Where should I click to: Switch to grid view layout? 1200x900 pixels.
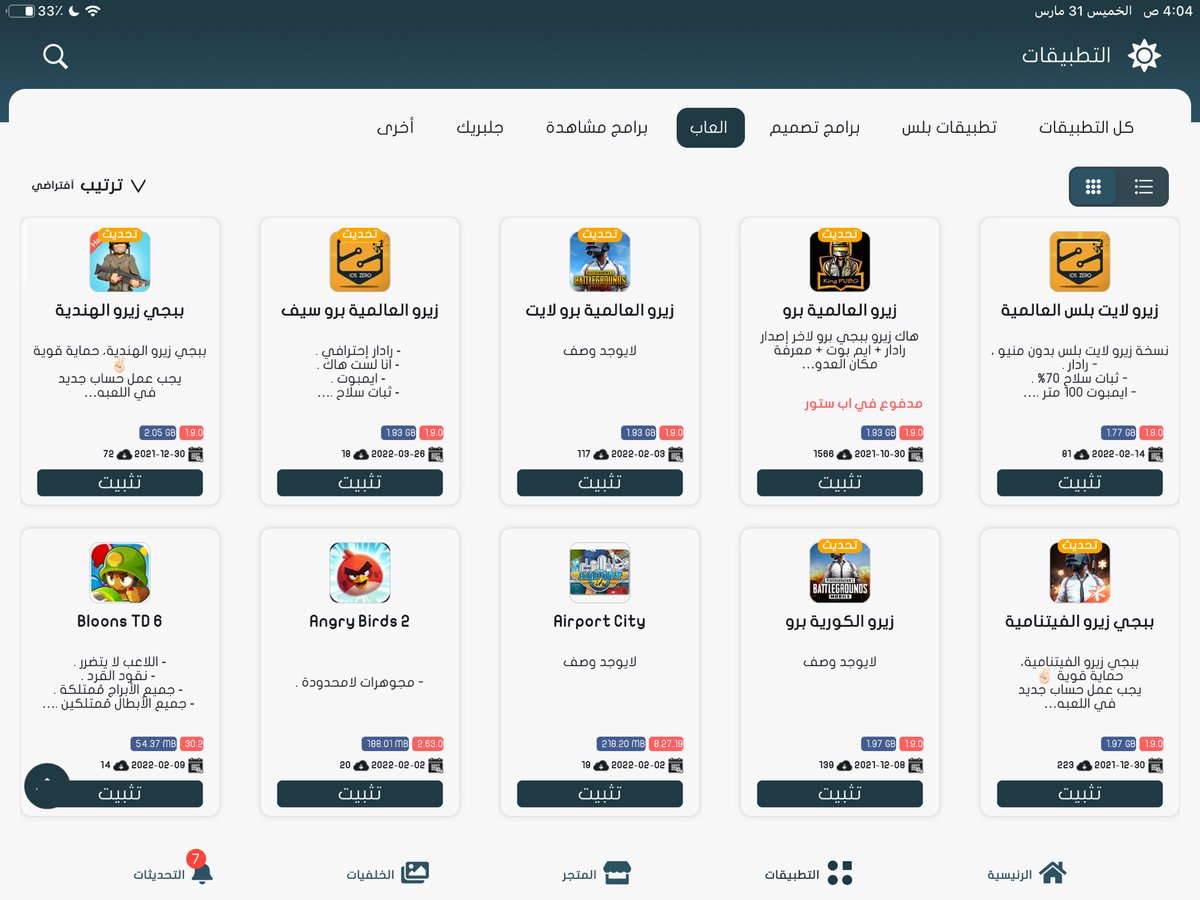click(1094, 187)
